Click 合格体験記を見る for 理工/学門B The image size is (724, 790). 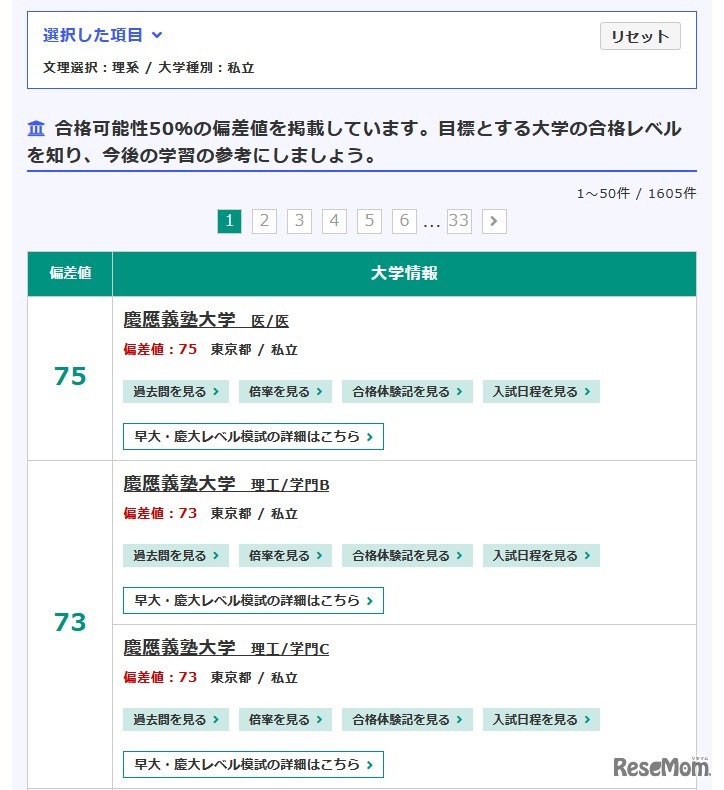[407, 555]
